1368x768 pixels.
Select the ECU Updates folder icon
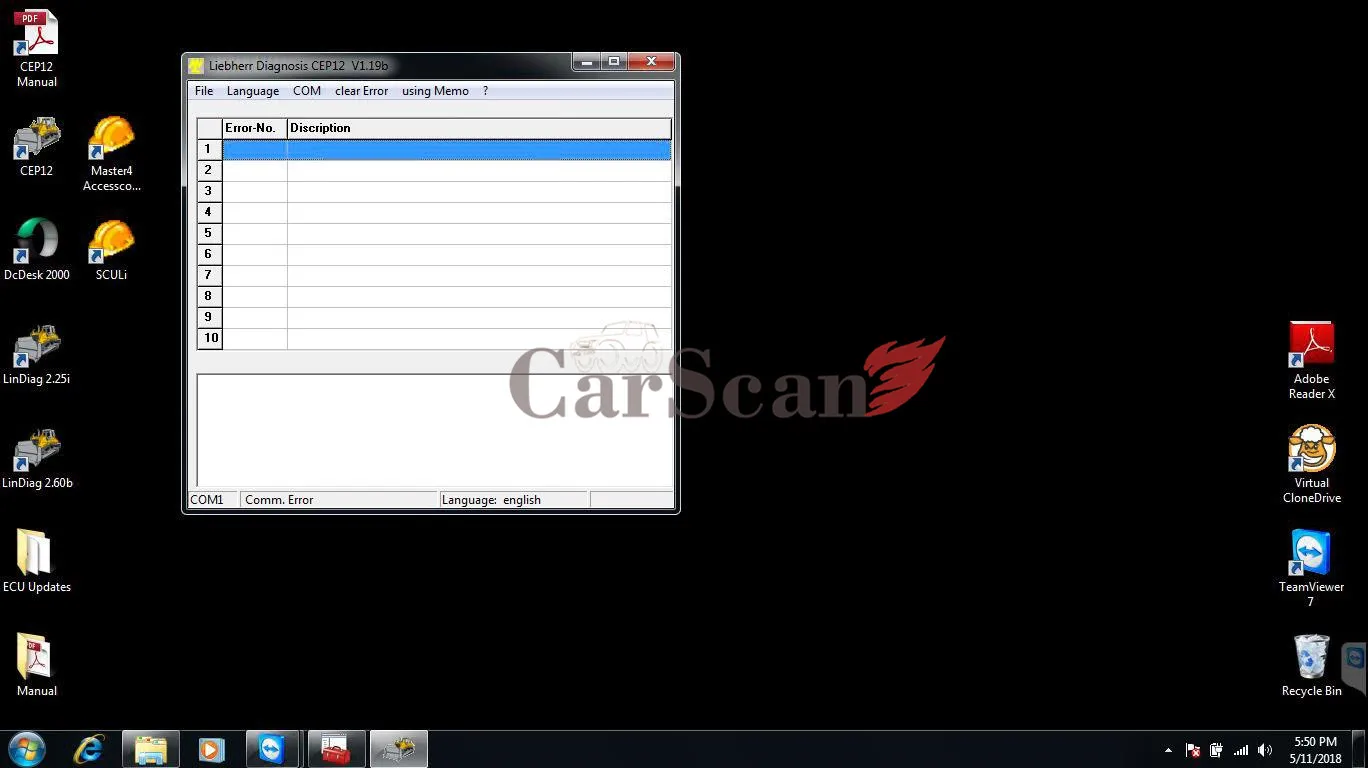37,562
